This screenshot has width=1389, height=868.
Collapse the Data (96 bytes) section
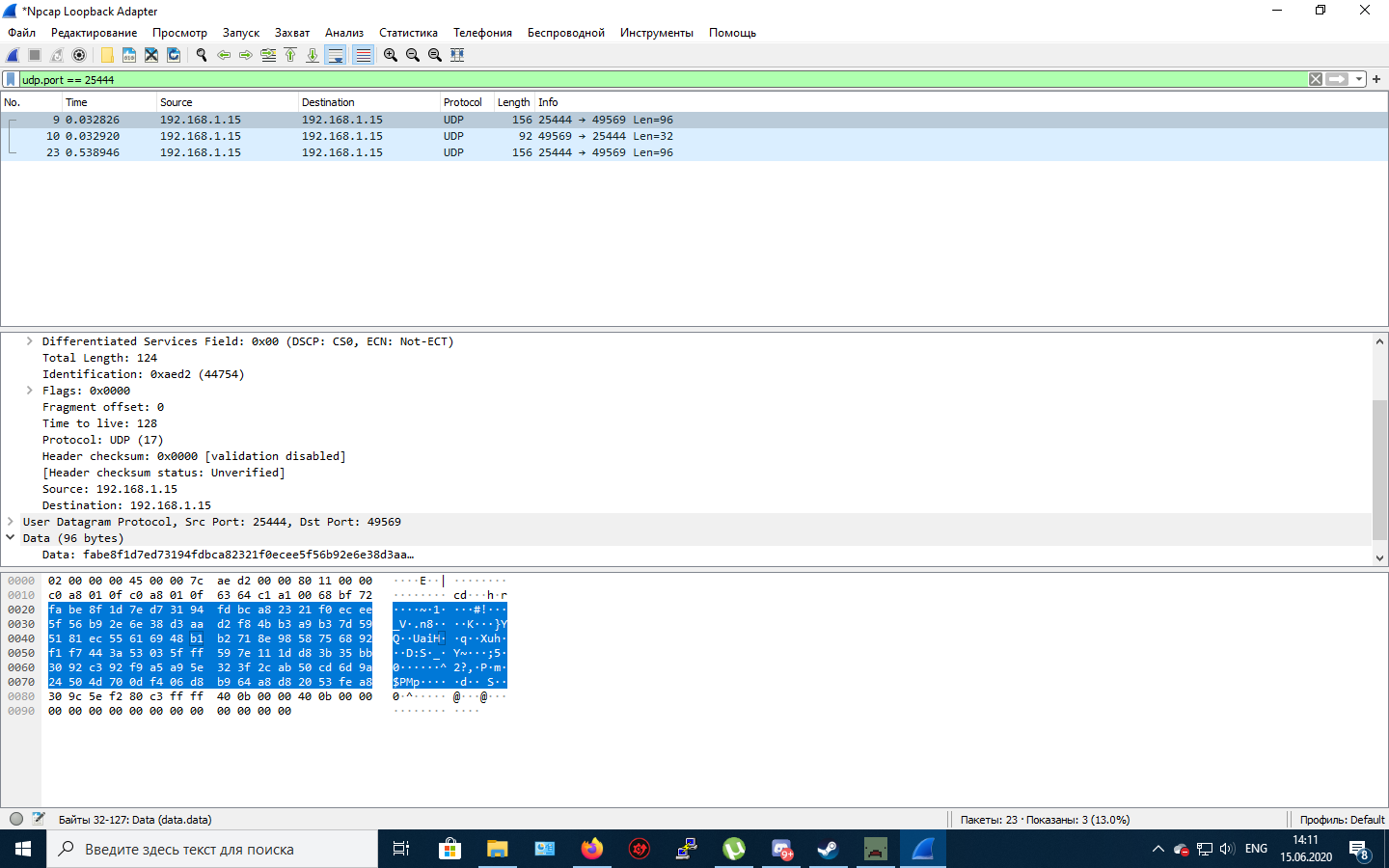click(11, 538)
